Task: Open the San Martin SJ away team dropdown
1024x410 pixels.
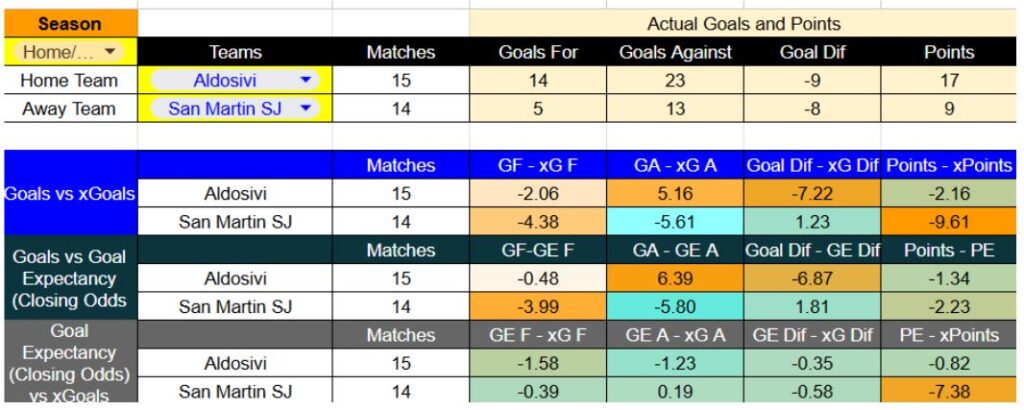Action: click(306, 109)
